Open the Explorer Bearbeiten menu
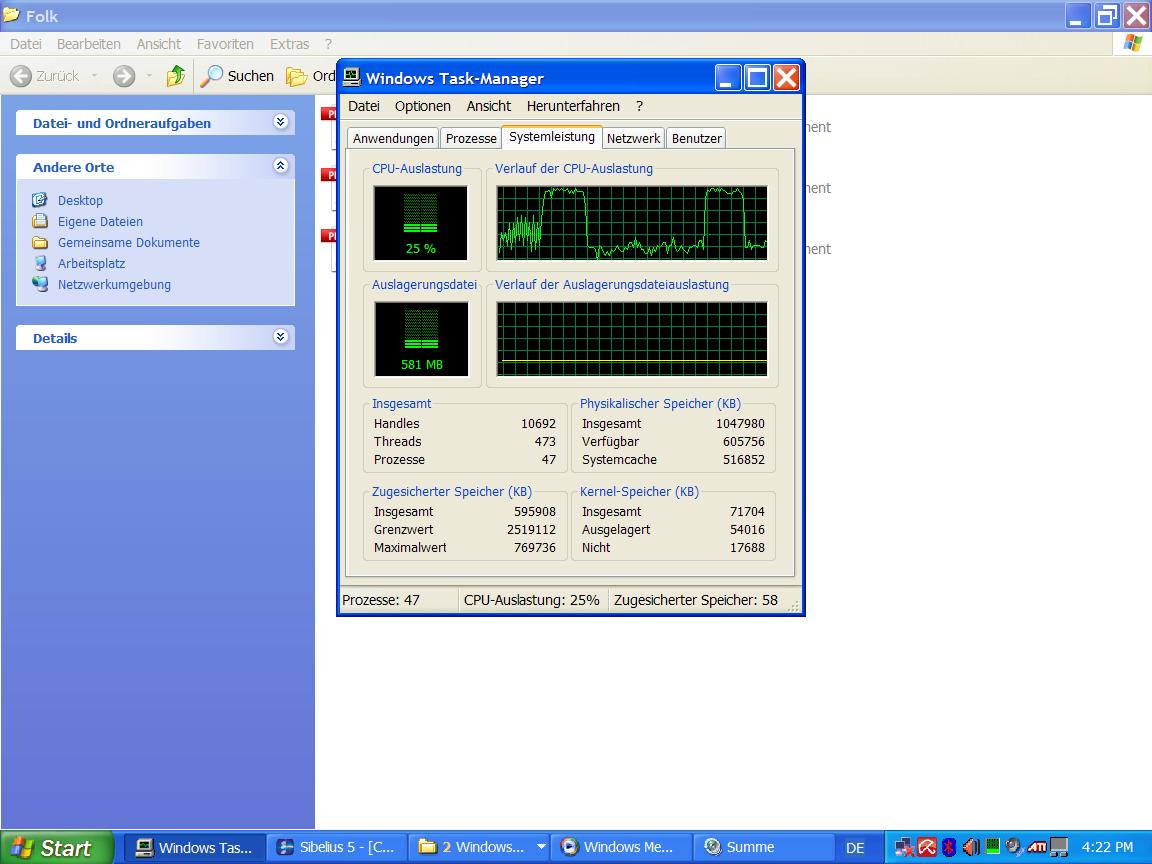This screenshot has width=1152, height=864. pos(88,44)
